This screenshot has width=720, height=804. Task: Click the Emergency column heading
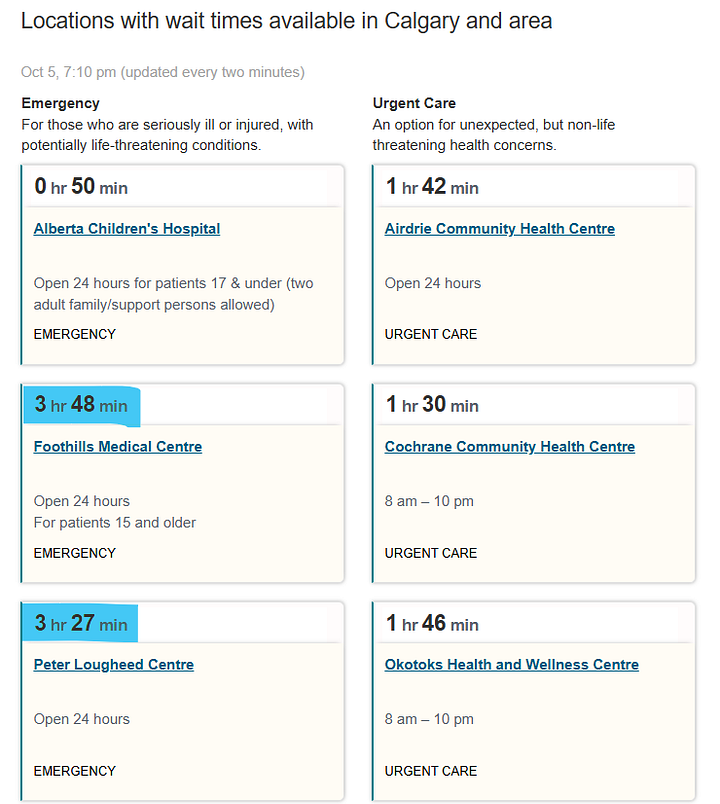pyautogui.click(x=61, y=103)
